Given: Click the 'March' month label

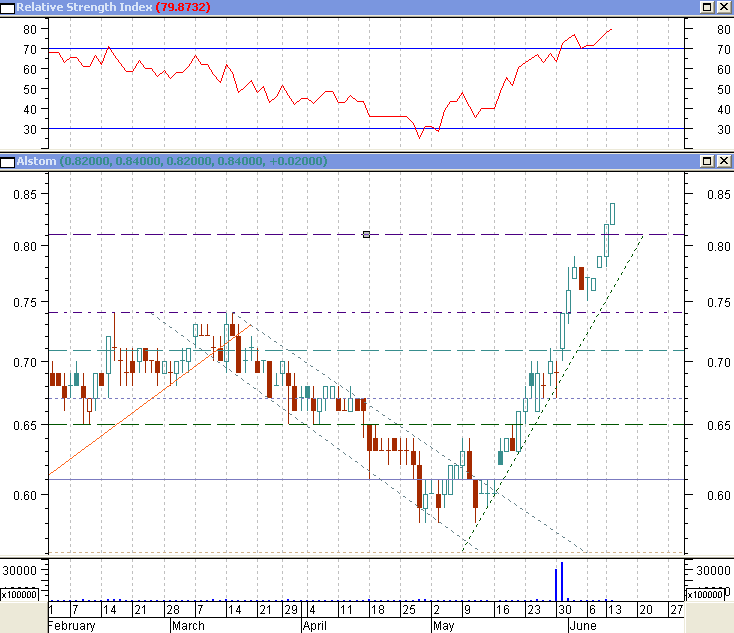Looking at the screenshot, I should (188, 626).
